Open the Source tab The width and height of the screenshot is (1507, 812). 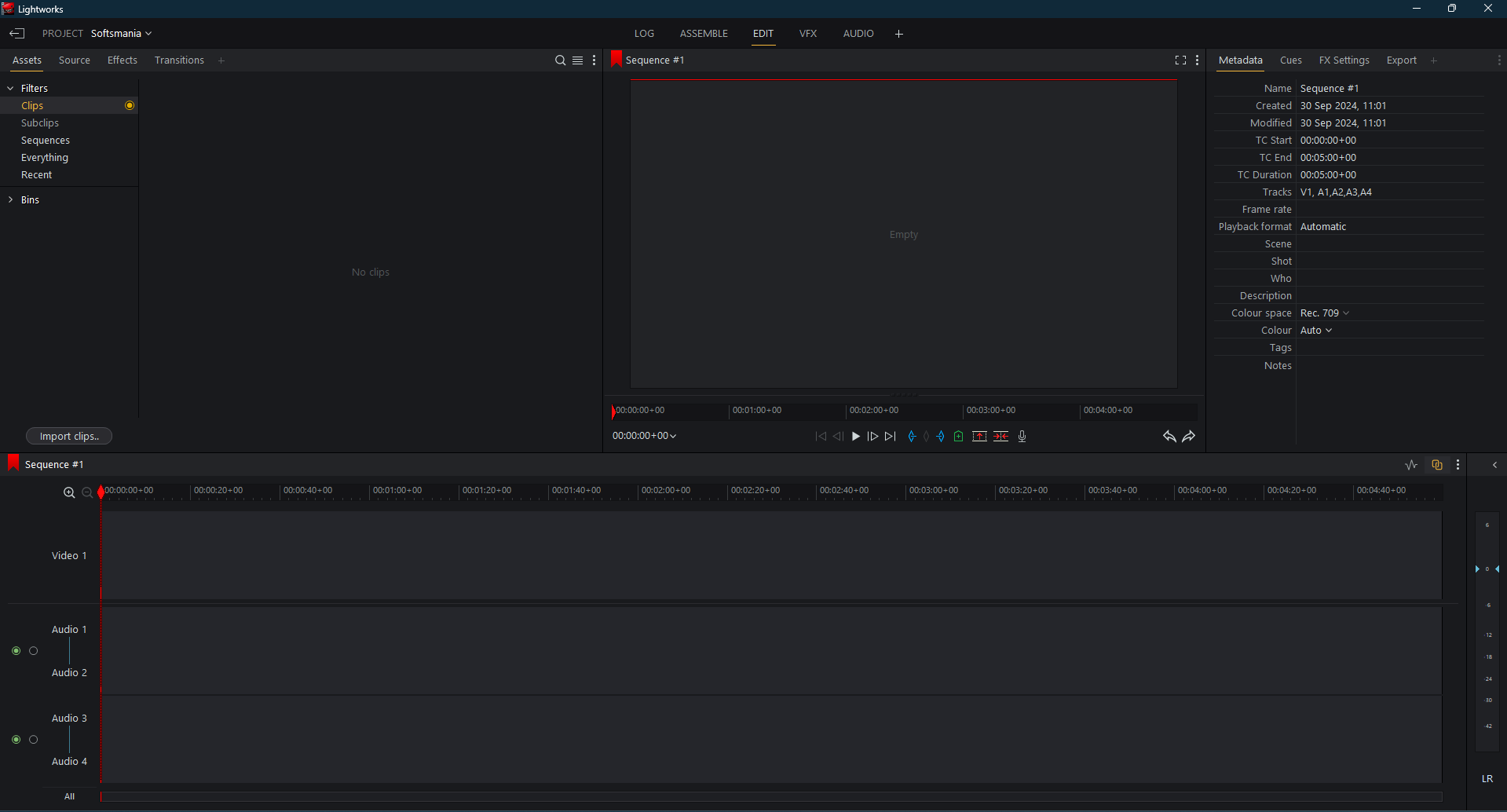point(75,60)
